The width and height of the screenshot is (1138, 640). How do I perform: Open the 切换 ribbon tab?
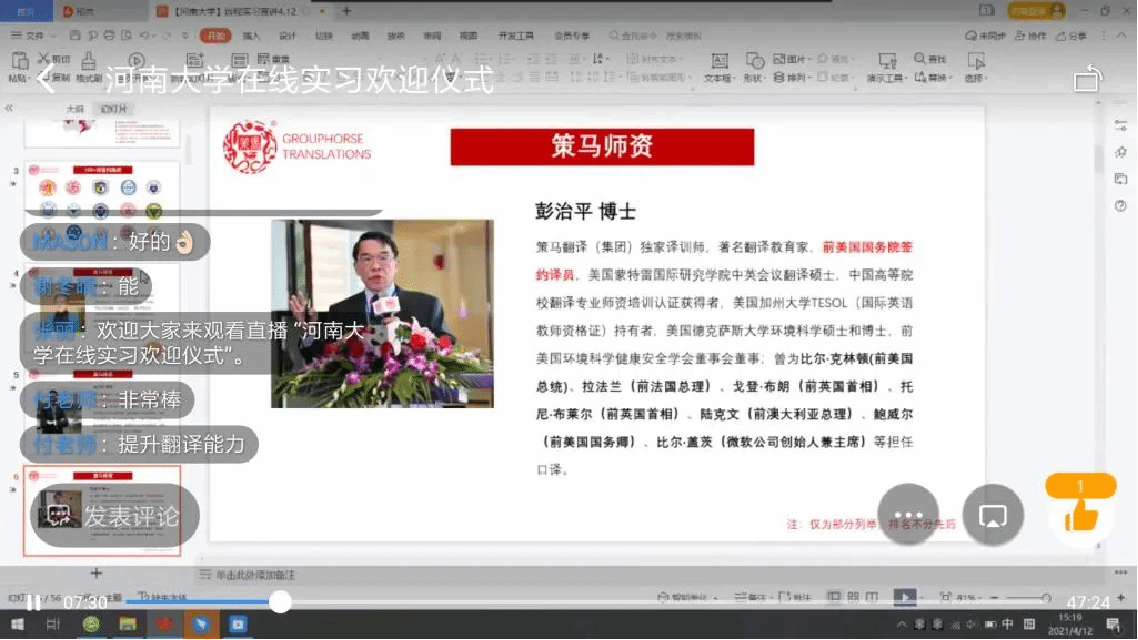pos(324,36)
